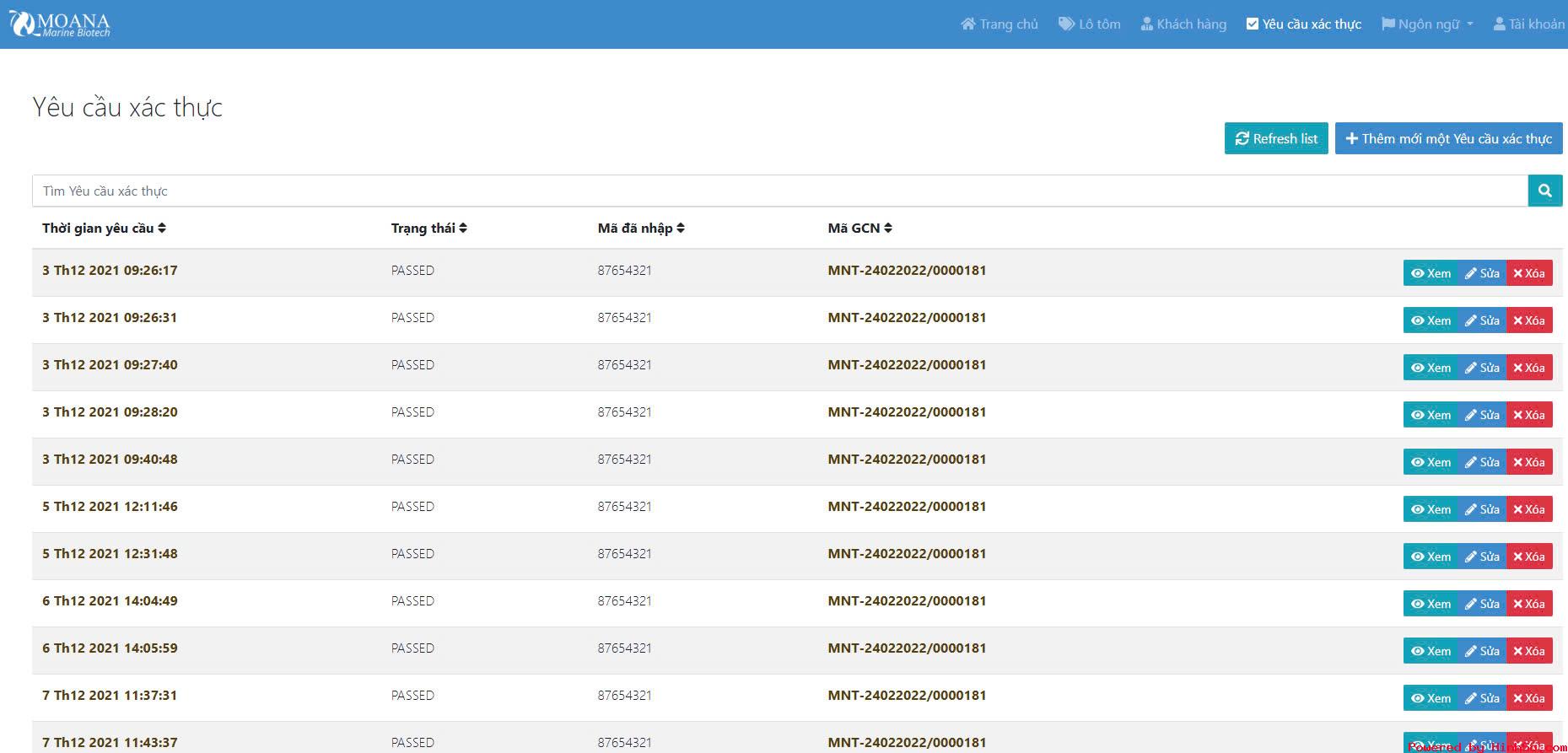Edit request from 3 Th12 2021 09:26:17

(1482, 273)
